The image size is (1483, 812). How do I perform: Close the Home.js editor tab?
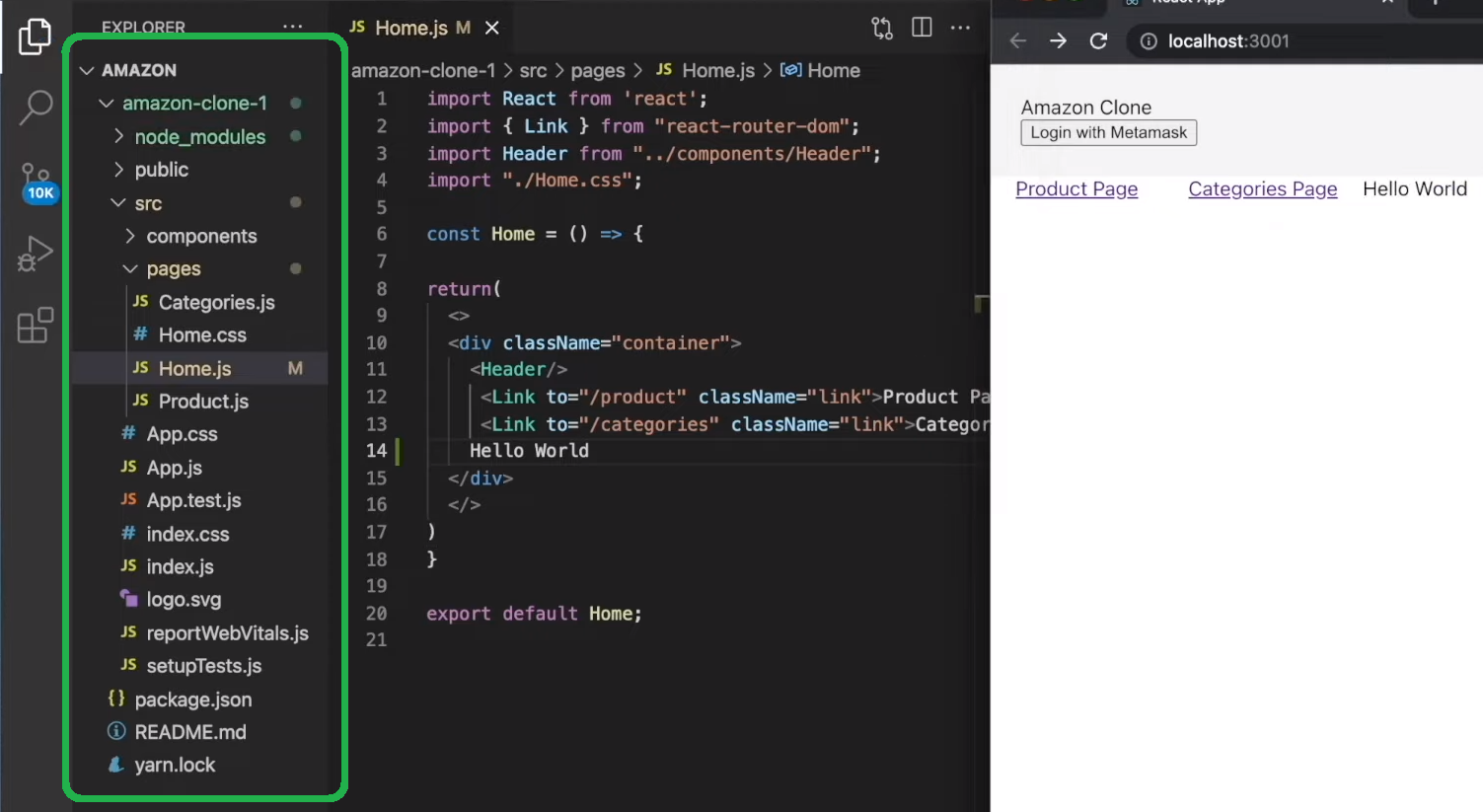pos(492,28)
